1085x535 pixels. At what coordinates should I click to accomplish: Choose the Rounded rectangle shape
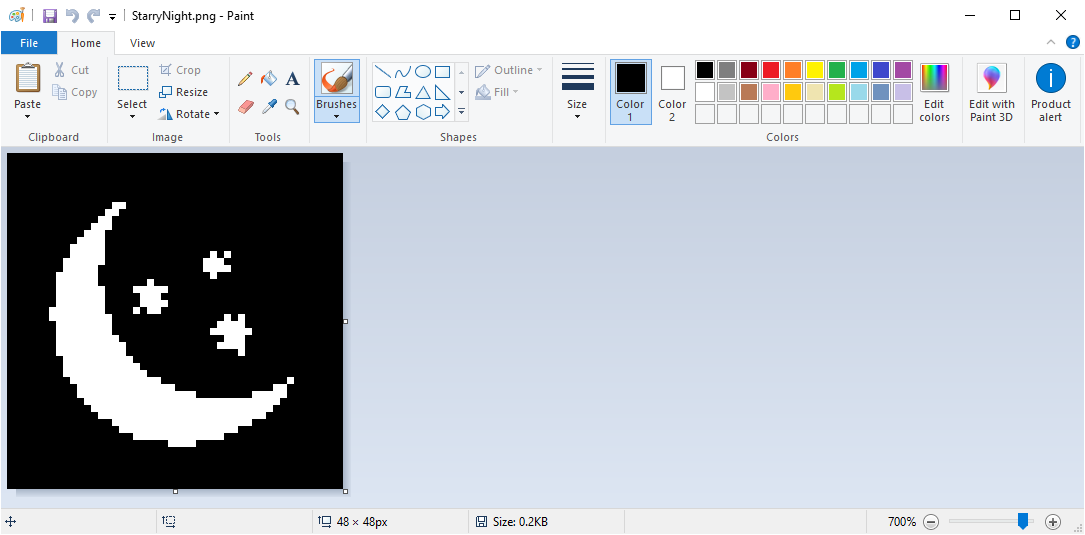[383, 92]
